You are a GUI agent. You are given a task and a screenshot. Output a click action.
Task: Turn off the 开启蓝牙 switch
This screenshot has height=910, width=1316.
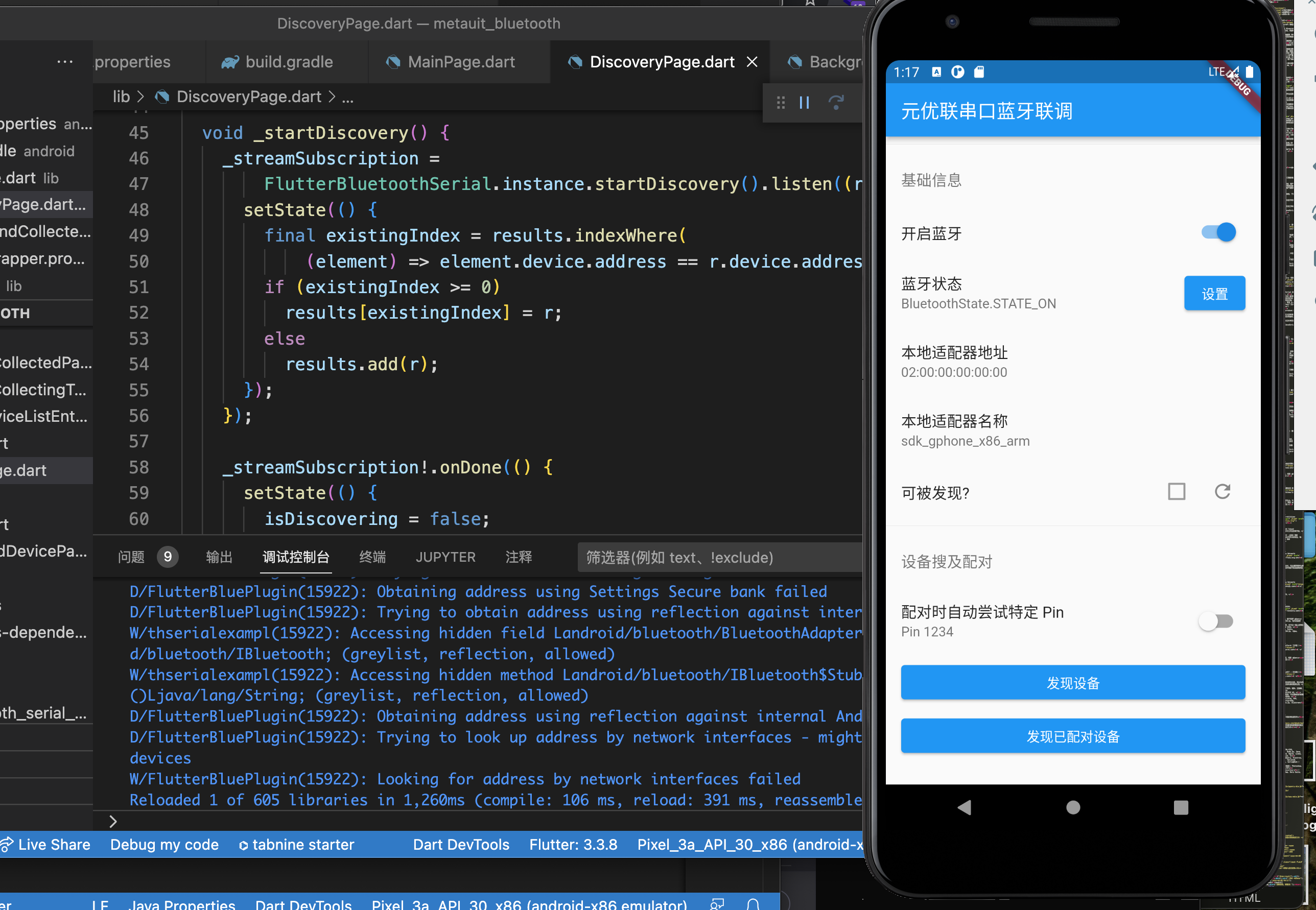[1217, 232]
